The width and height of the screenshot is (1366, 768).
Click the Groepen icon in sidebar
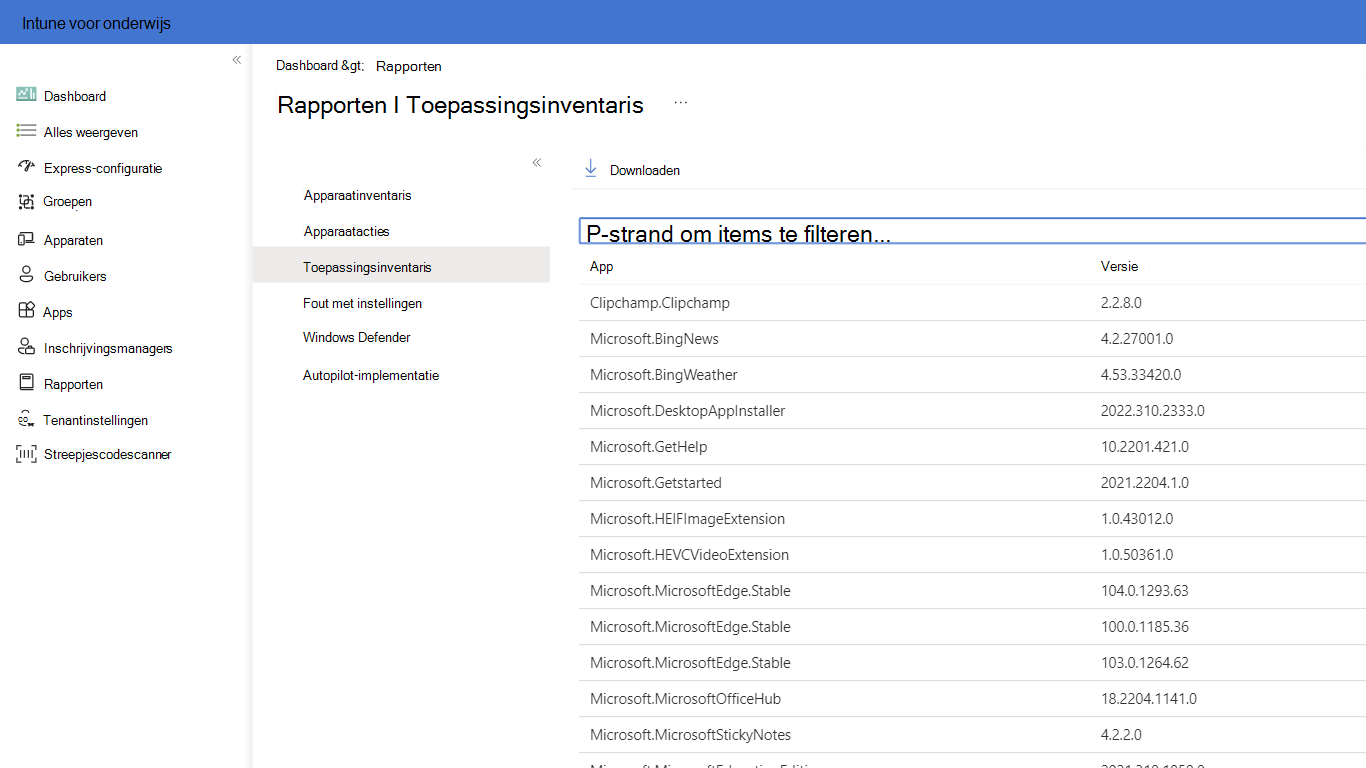[26, 202]
